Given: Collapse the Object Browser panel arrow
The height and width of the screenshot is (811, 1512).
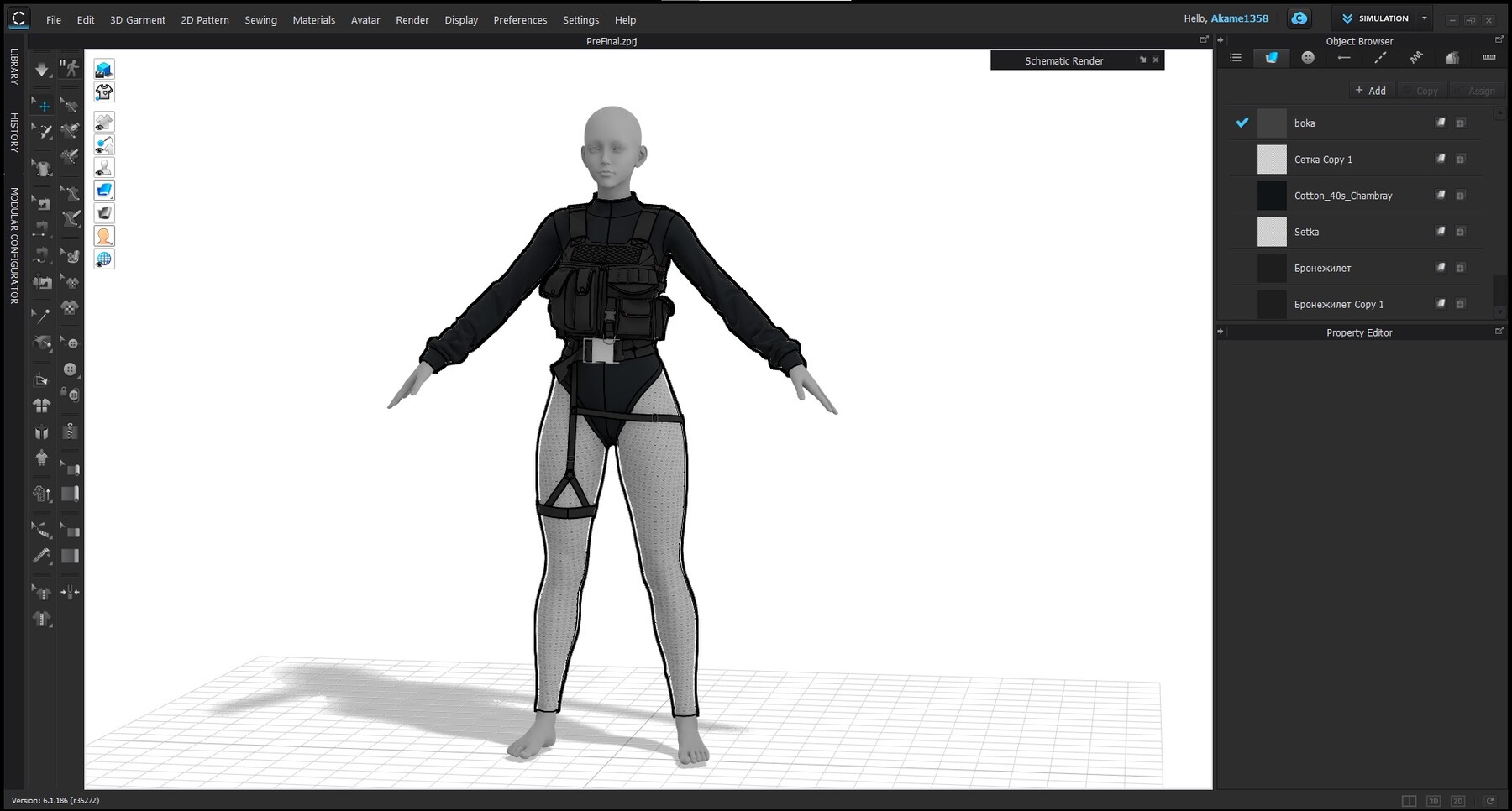Looking at the screenshot, I should pos(1221,40).
